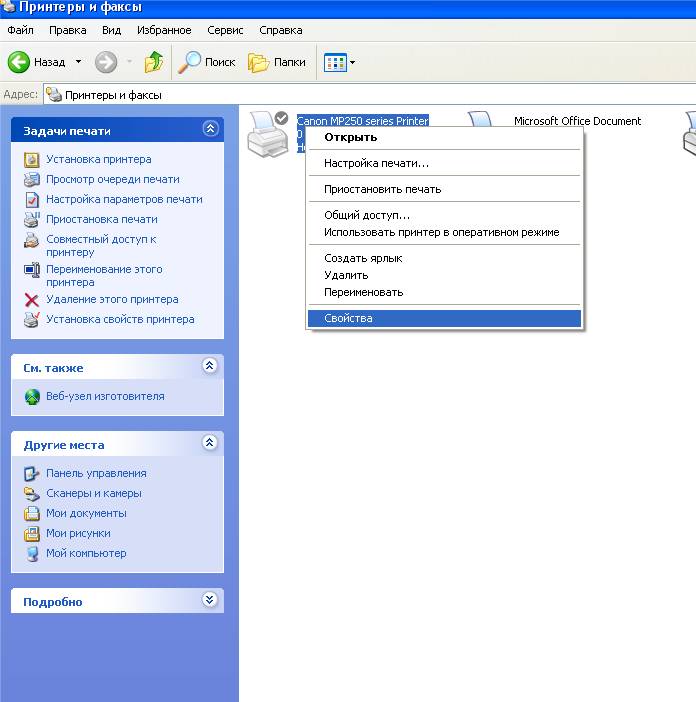Click the Удаление этого принтера link
696x702 pixels.
112,299
